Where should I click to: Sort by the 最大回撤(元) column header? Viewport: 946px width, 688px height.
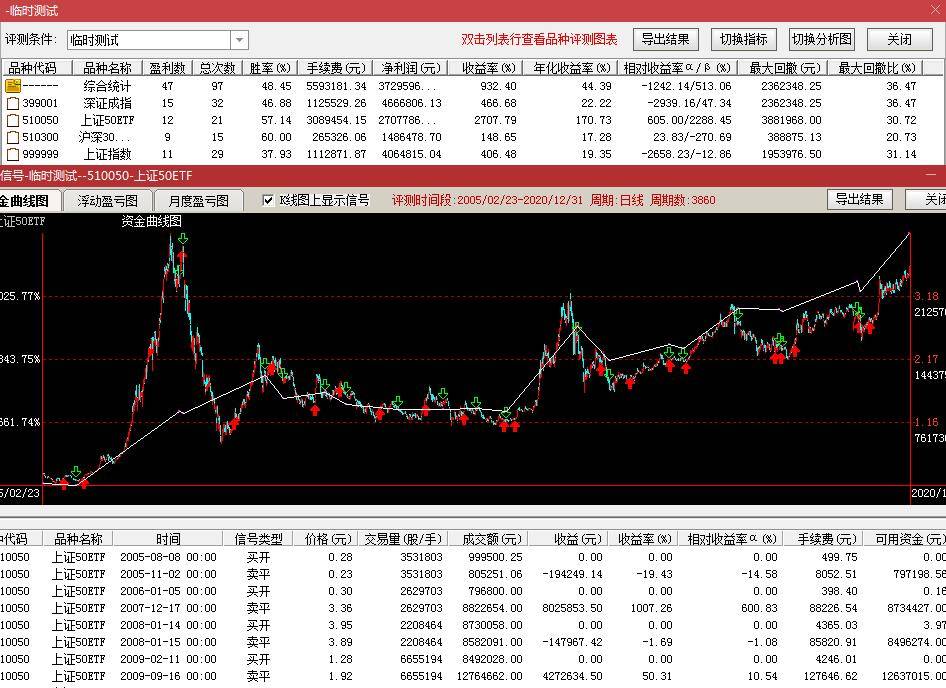(x=784, y=68)
